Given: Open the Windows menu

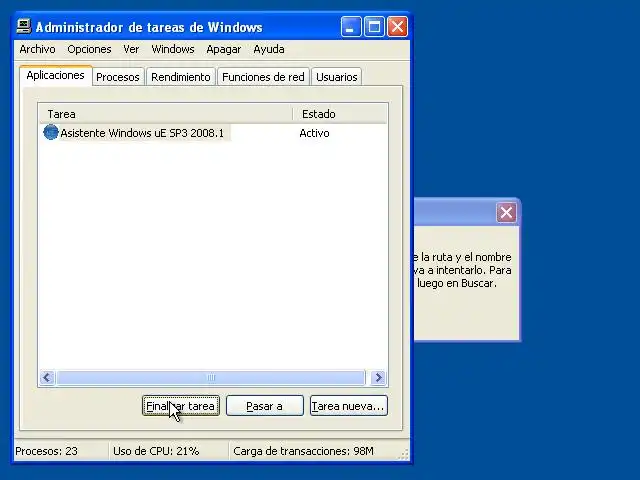Looking at the screenshot, I should tap(173, 49).
